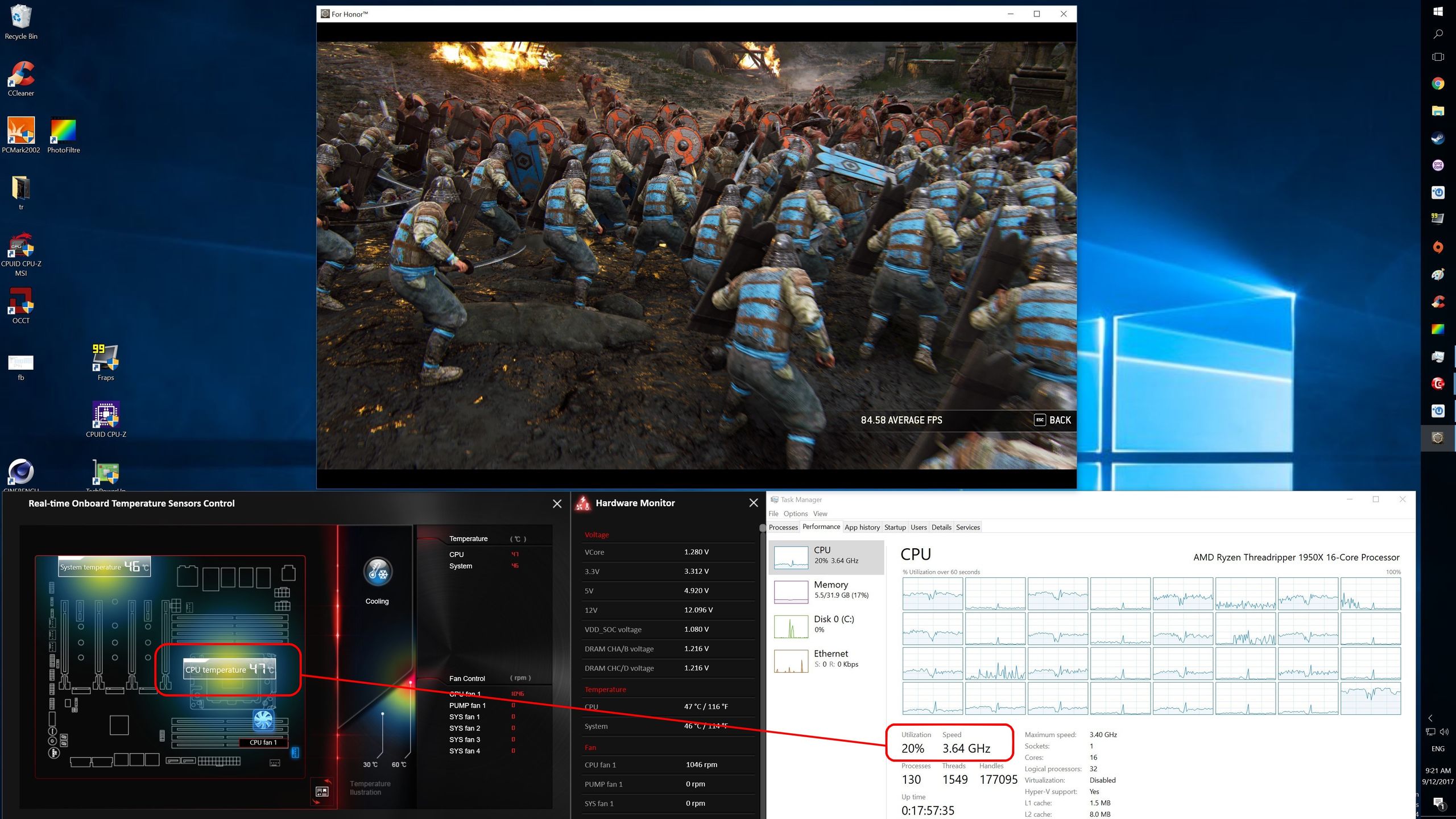Launch CPUID CPU-Z MSI shortcut
Image resolution: width=1456 pixels, height=819 pixels.
click(x=21, y=254)
